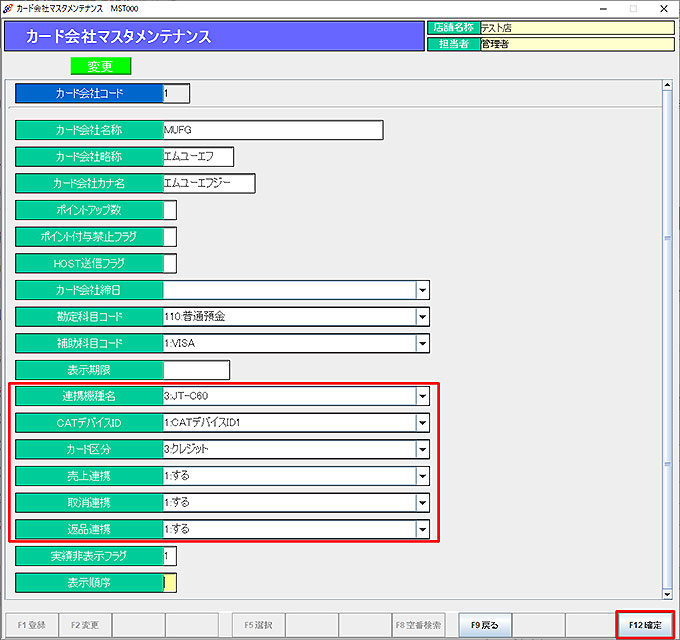This screenshot has width=680, height=640.
Task: Click the 取消連携 label
Action: coord(89,503)
